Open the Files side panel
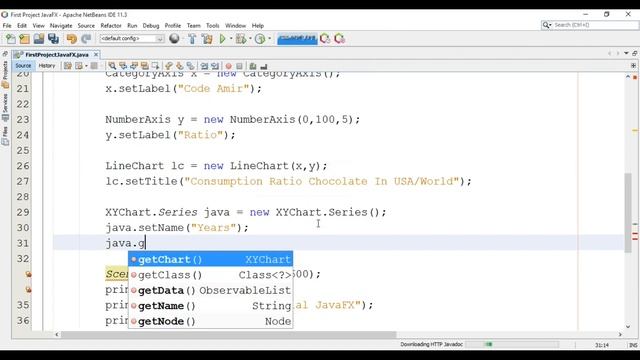Viewport: 640px width, 360px height. (x=5, y=136)
